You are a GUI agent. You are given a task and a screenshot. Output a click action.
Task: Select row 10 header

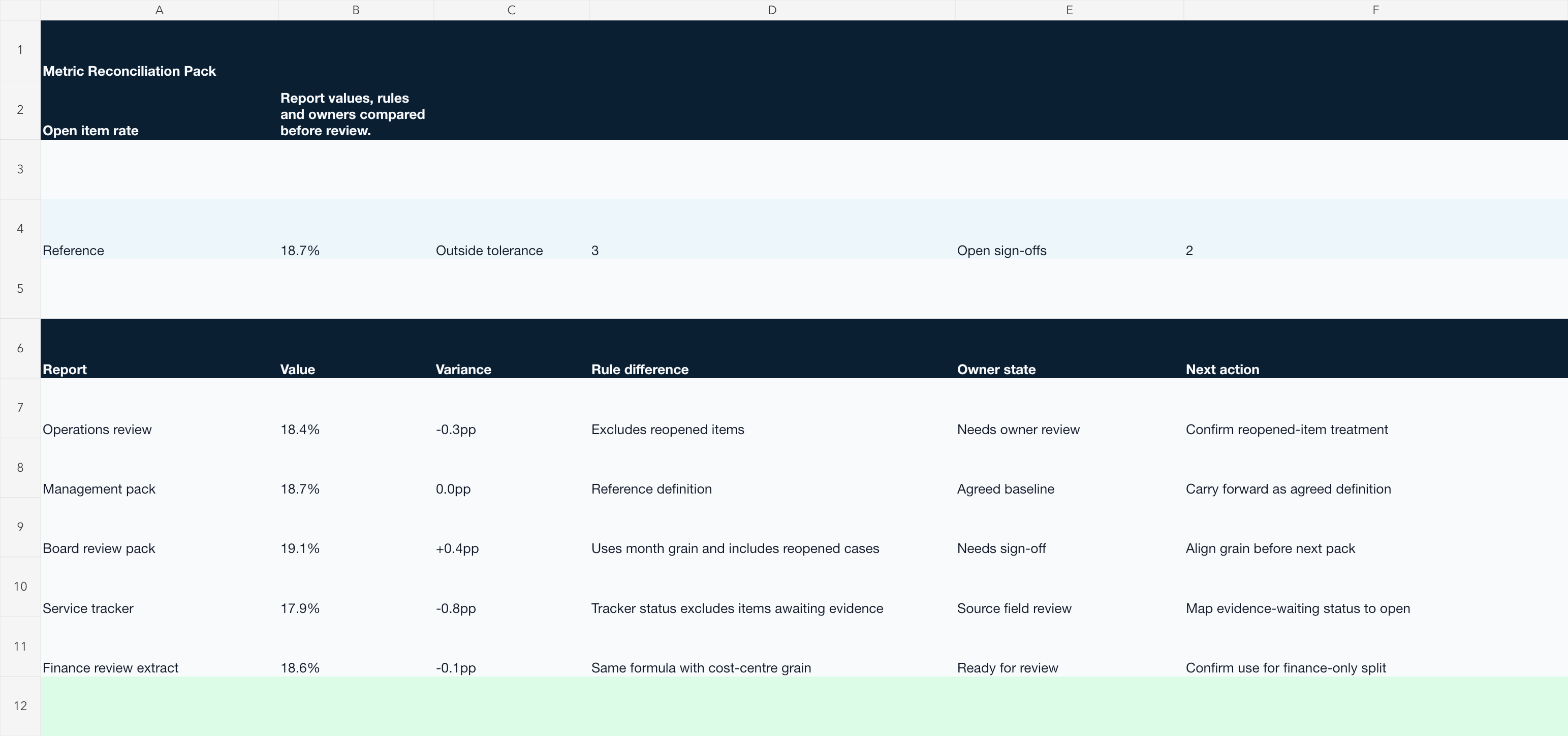(20, 587)
